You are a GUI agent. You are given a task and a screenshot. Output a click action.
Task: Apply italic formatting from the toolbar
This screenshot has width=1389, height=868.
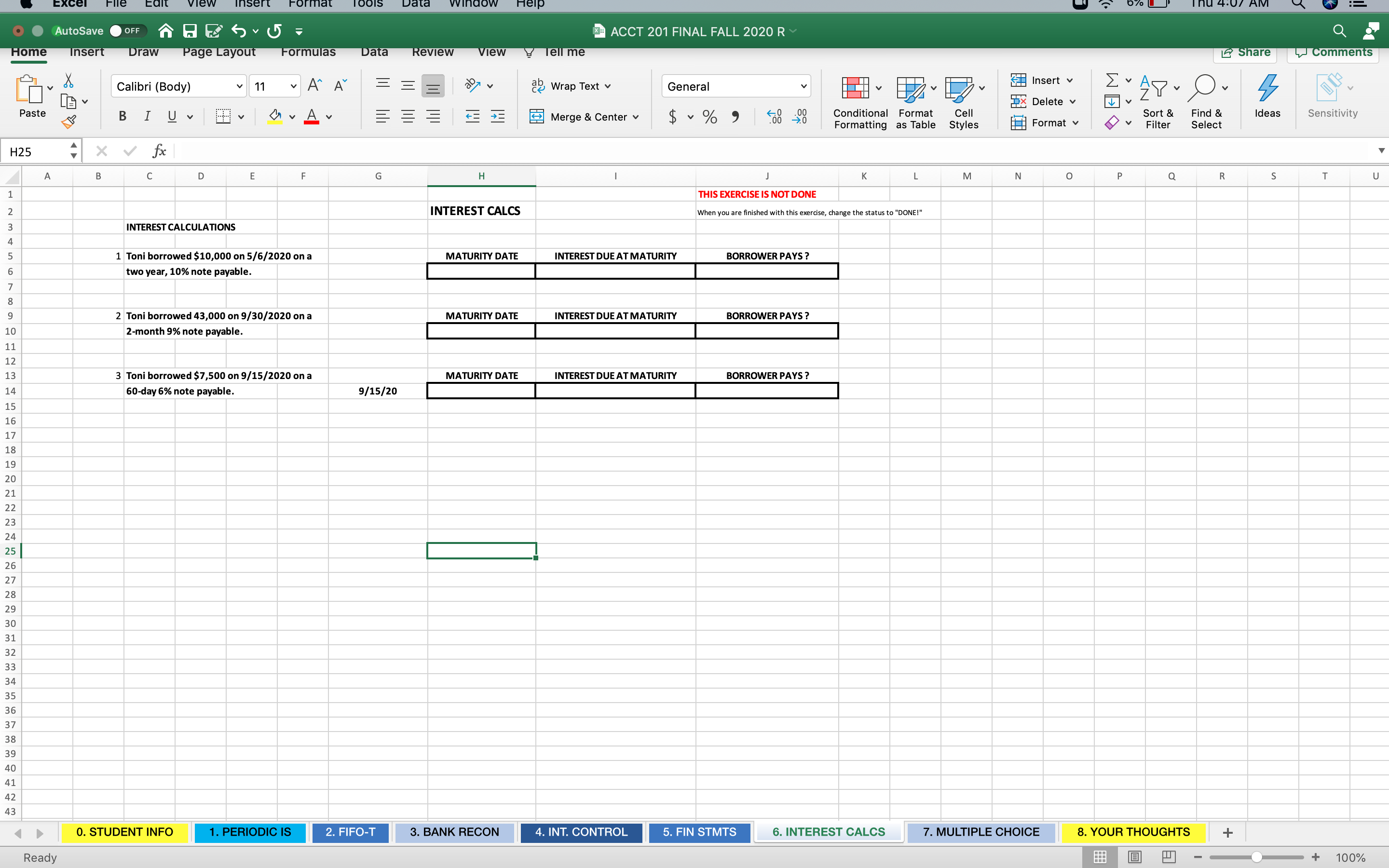coord(148,116)
